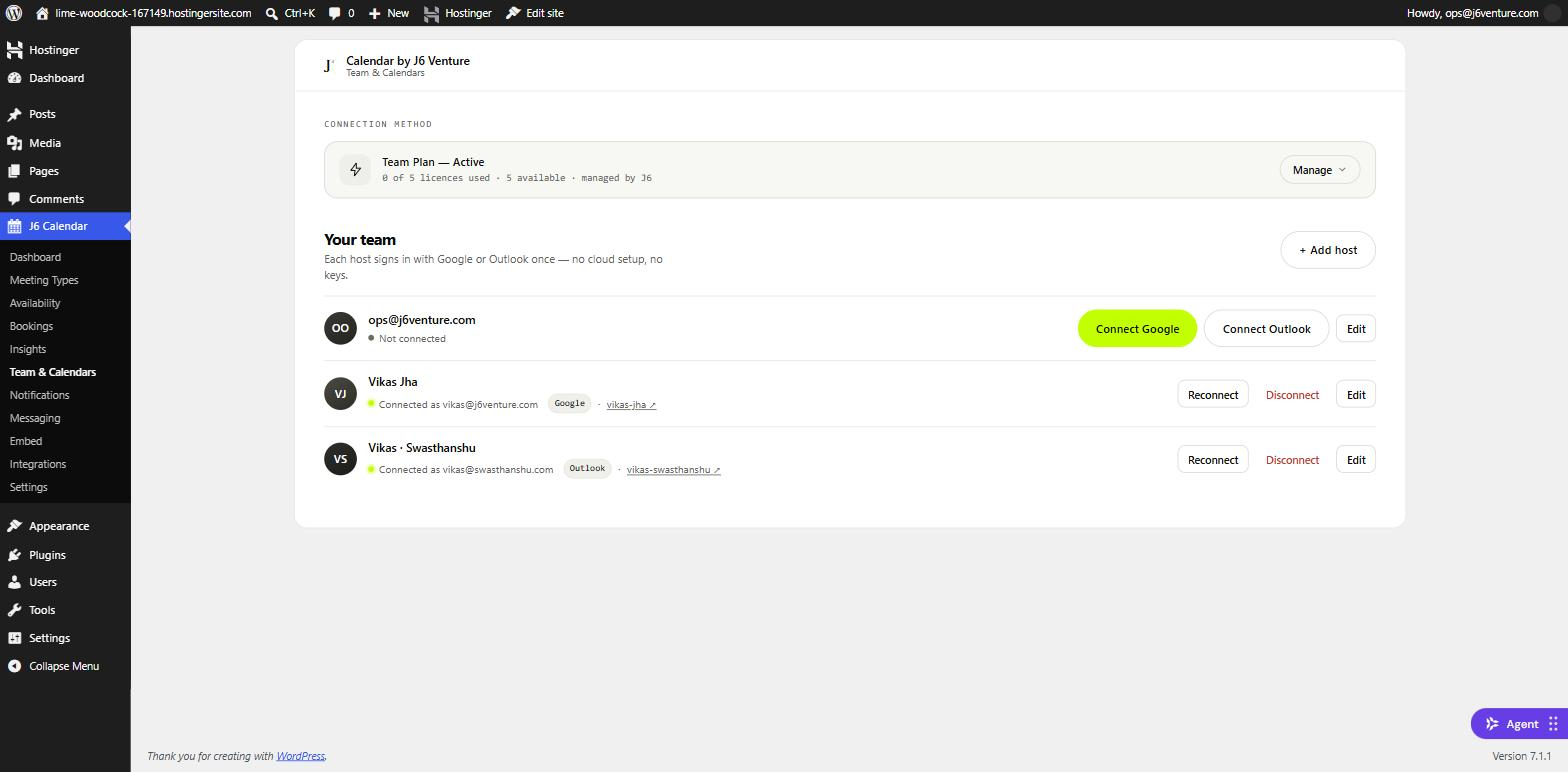Viewport: 1568px width, 772px height.
Task: Click the Agent grip dots icon
Action: click(1553, 724)
